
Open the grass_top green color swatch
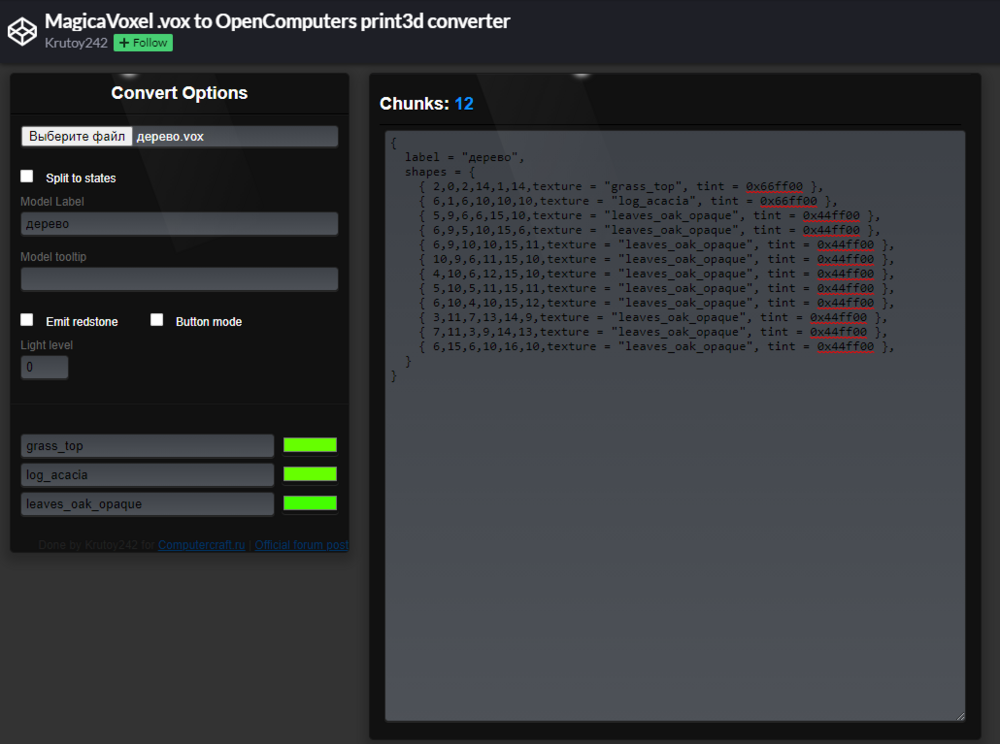(x=310, y=445)
